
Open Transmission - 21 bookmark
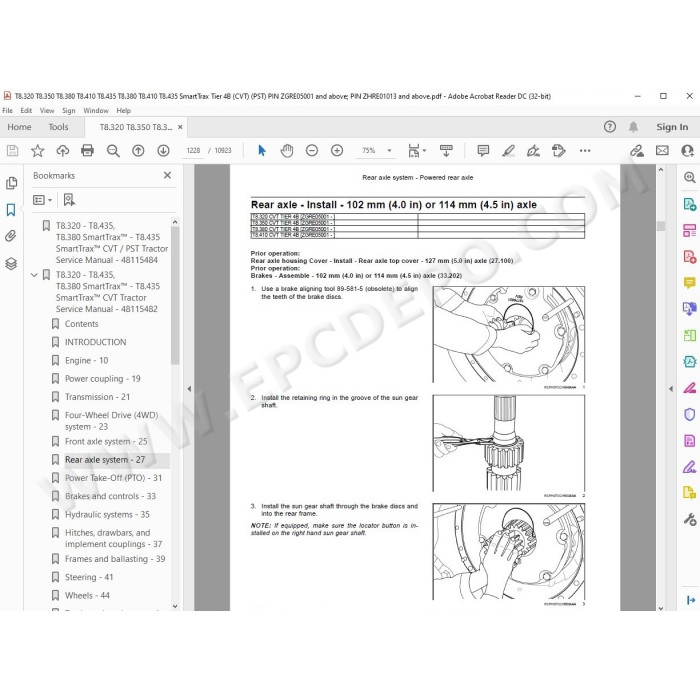97,397
